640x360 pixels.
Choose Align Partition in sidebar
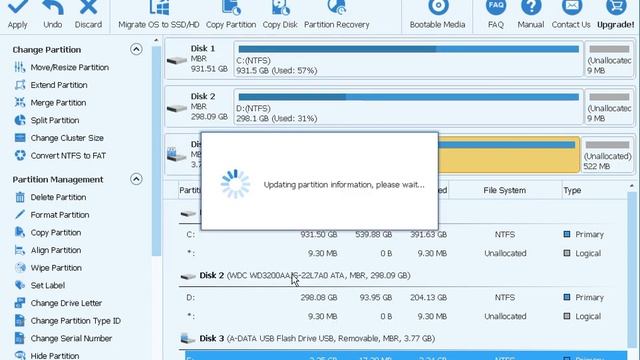48,250
